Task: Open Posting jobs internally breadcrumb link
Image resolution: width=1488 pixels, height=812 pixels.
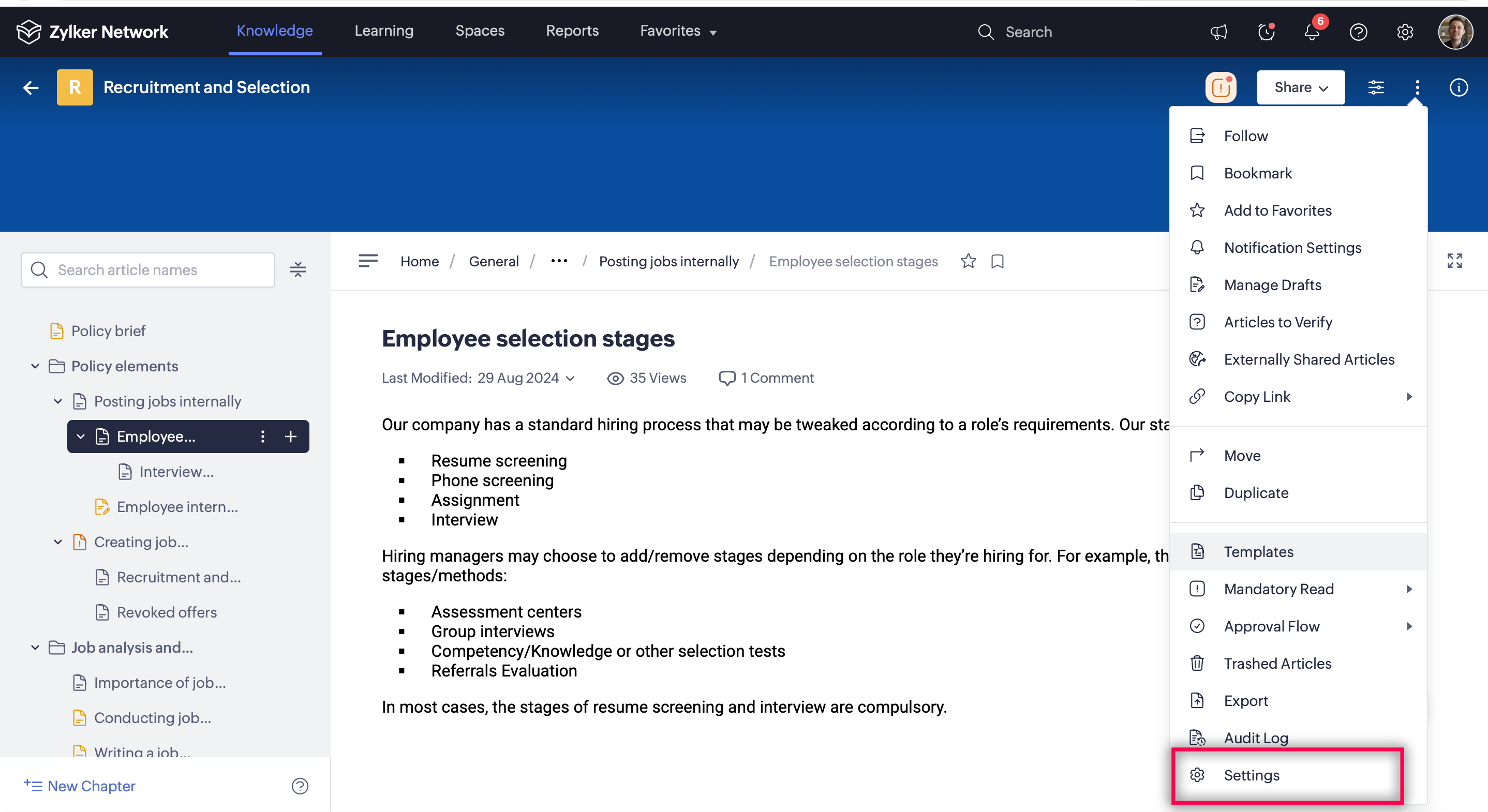Action: (x=668, y=261)
